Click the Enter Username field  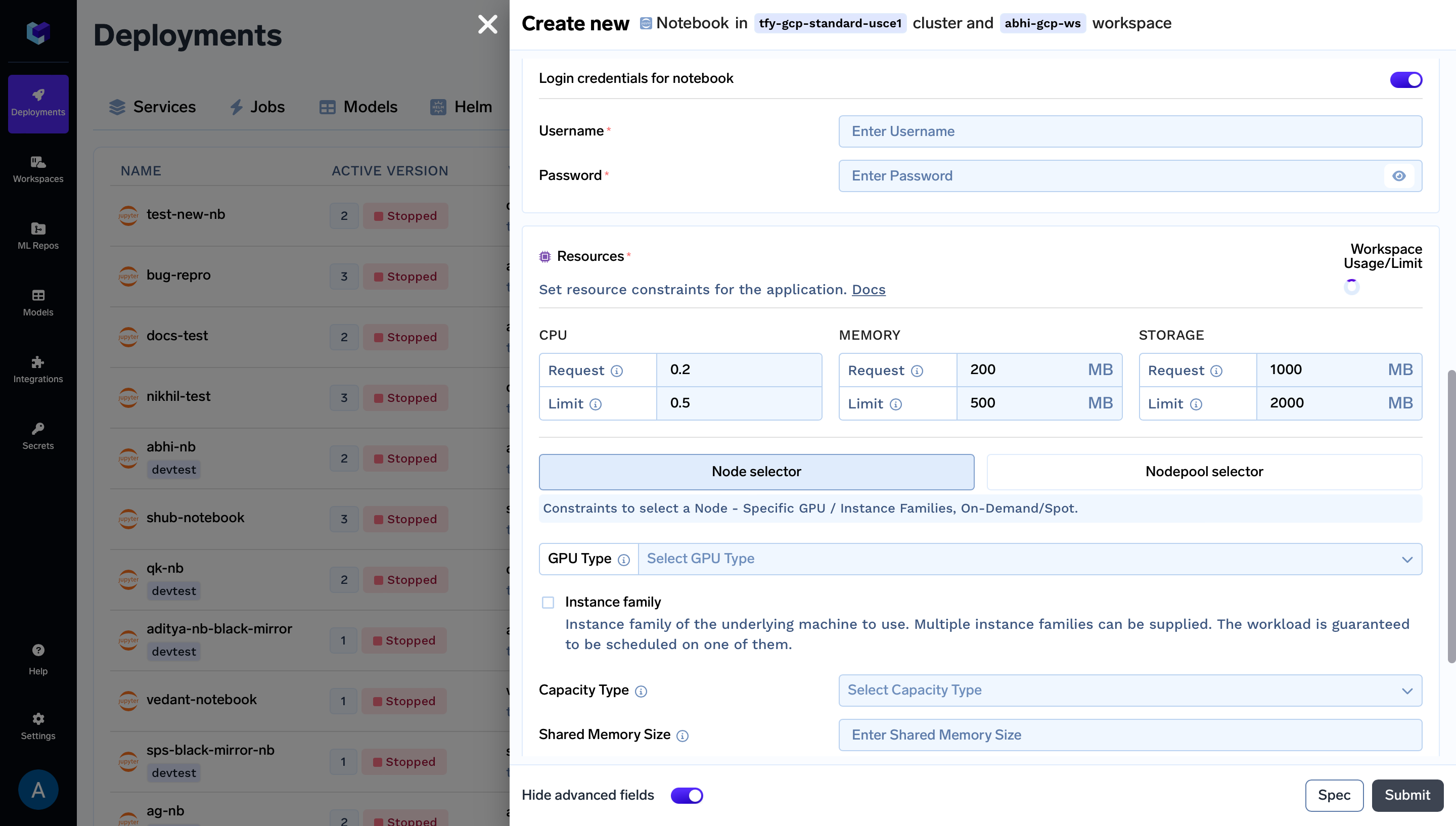(x=1129, y=131)
